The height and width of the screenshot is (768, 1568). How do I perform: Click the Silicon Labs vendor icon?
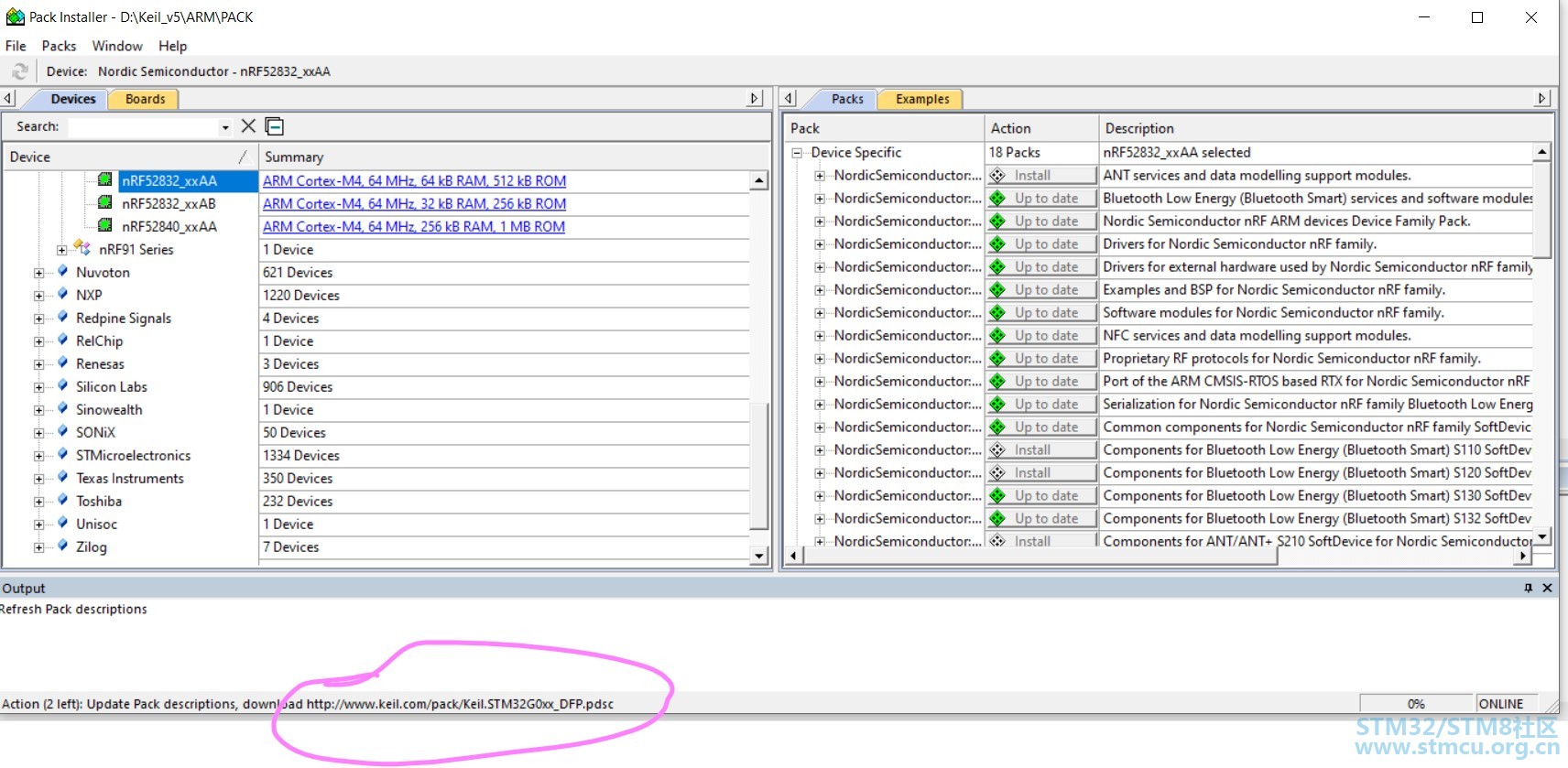pos(62,385)
